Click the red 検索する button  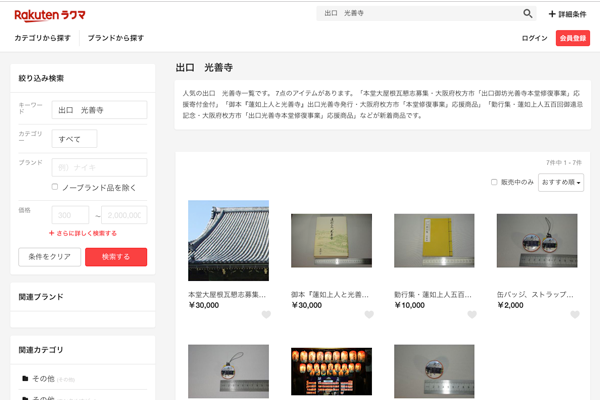click(x=116, y=257)
